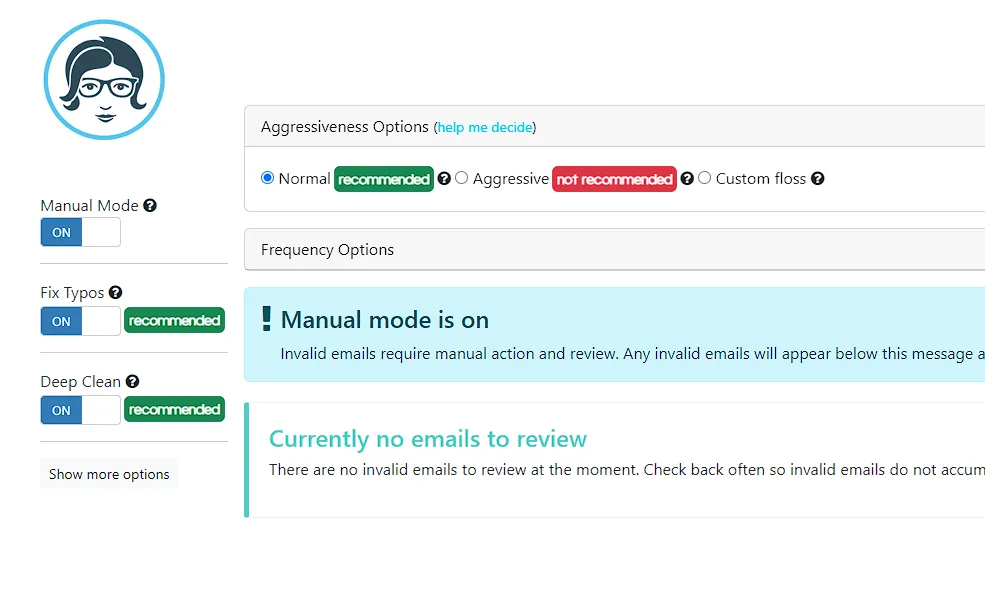Click the exclamation mark in manual mode alert
The image size is (985, 600).
pyautogui.click(x=266, y=319)
